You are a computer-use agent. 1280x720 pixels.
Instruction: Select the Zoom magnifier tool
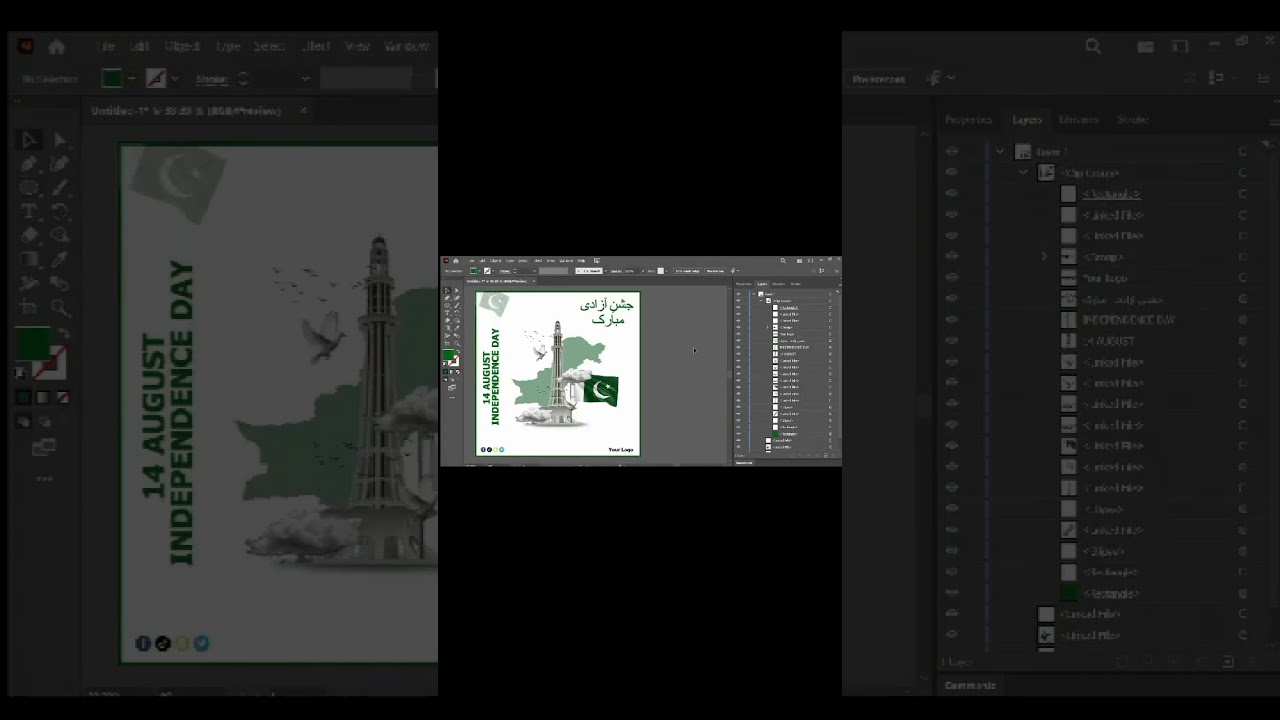click(60, 308)
